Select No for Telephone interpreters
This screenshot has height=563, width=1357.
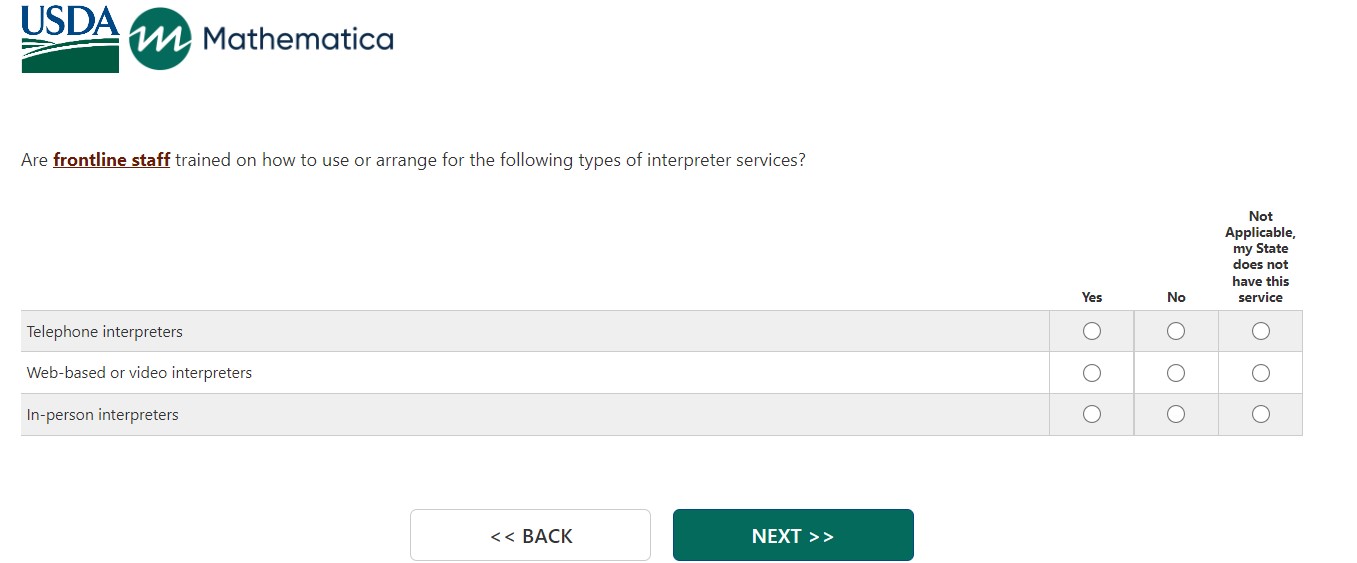pos(1176,331)
